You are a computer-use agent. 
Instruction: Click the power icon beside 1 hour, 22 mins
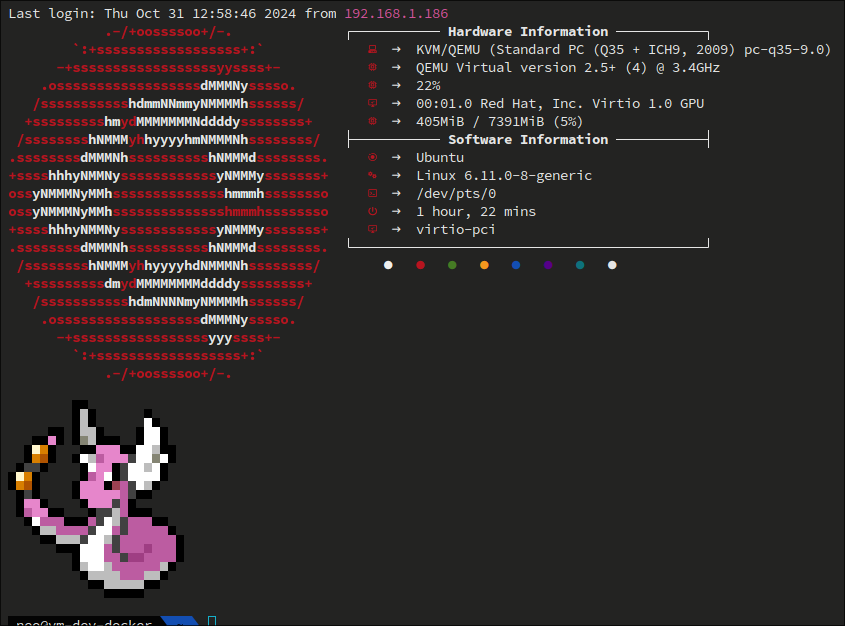[372, 211]
